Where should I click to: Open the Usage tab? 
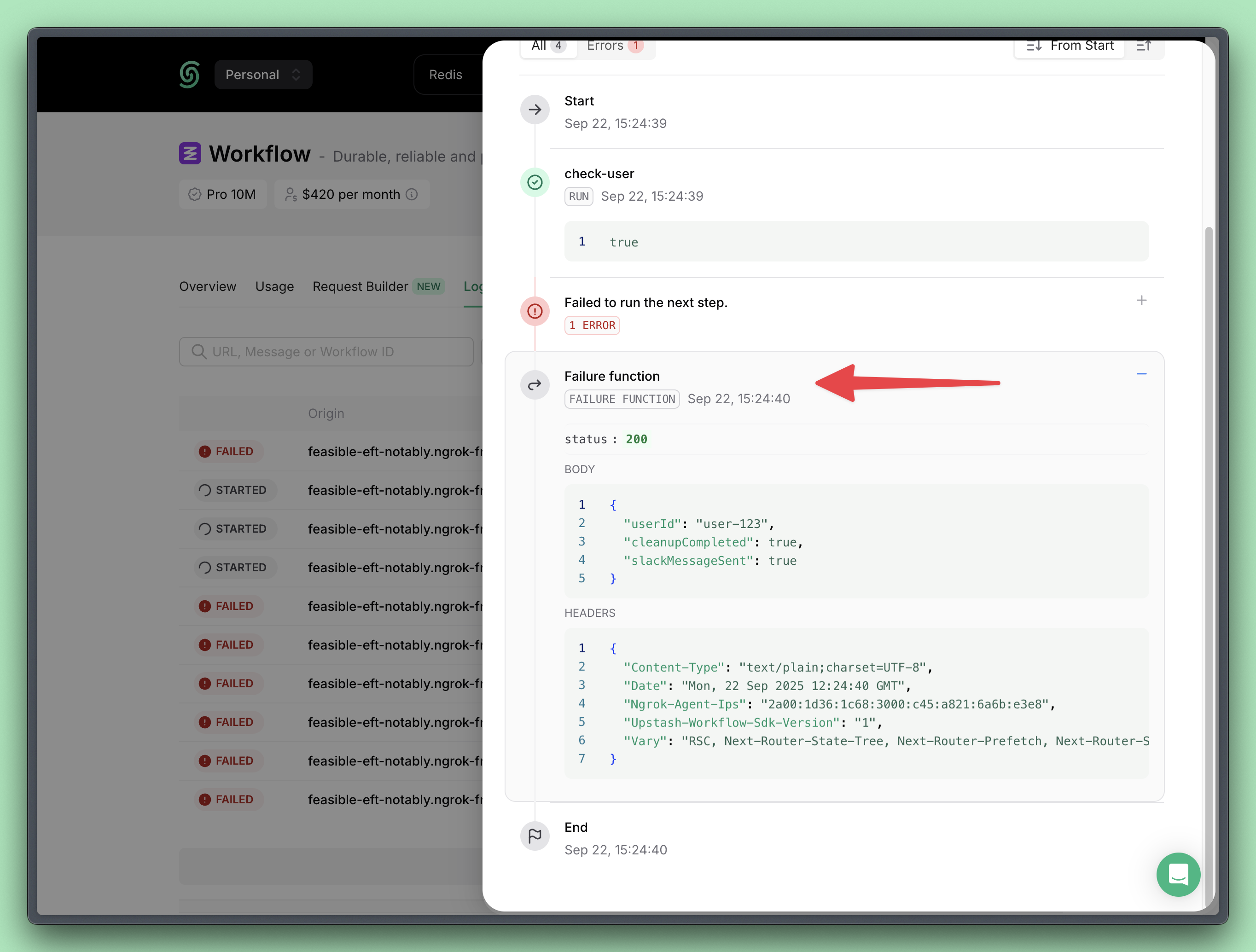click(274, 287)
